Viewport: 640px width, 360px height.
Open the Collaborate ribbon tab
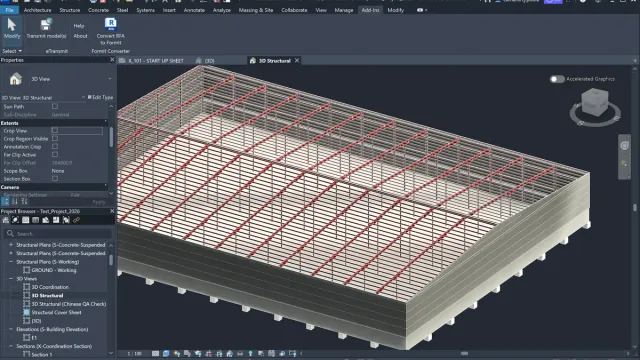coord(294,10)
